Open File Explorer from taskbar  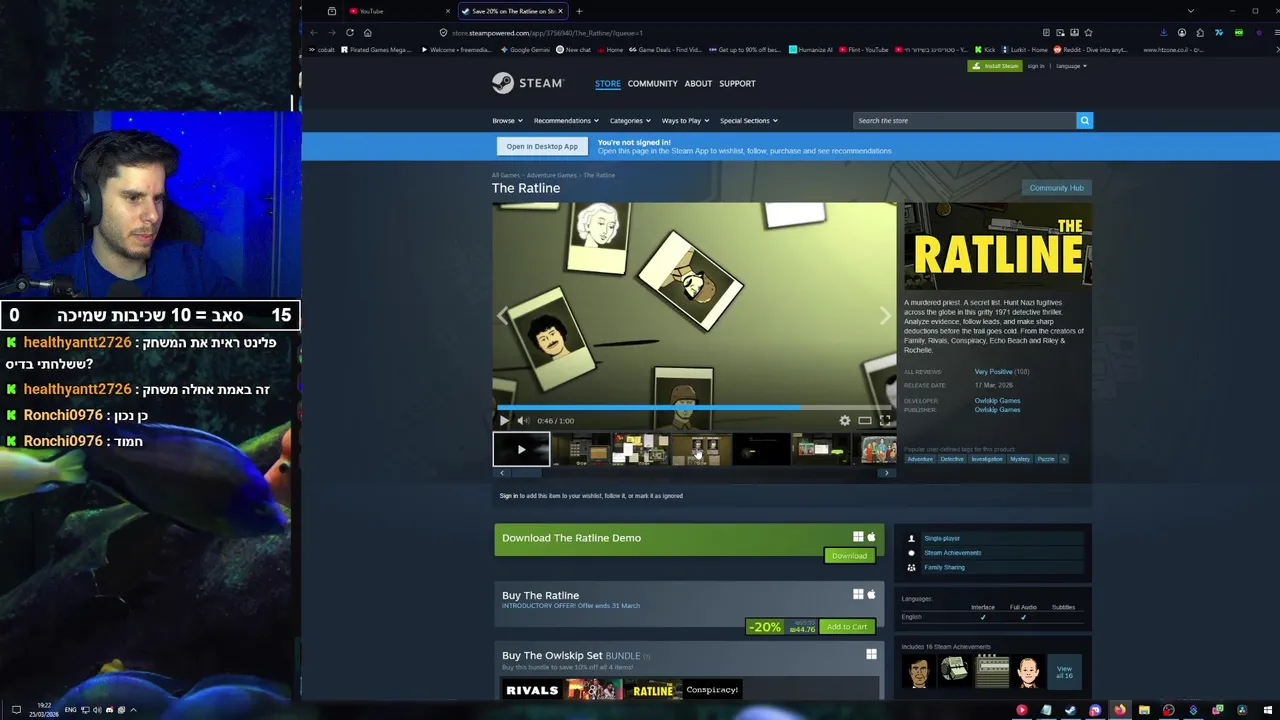click(1144, 710)
